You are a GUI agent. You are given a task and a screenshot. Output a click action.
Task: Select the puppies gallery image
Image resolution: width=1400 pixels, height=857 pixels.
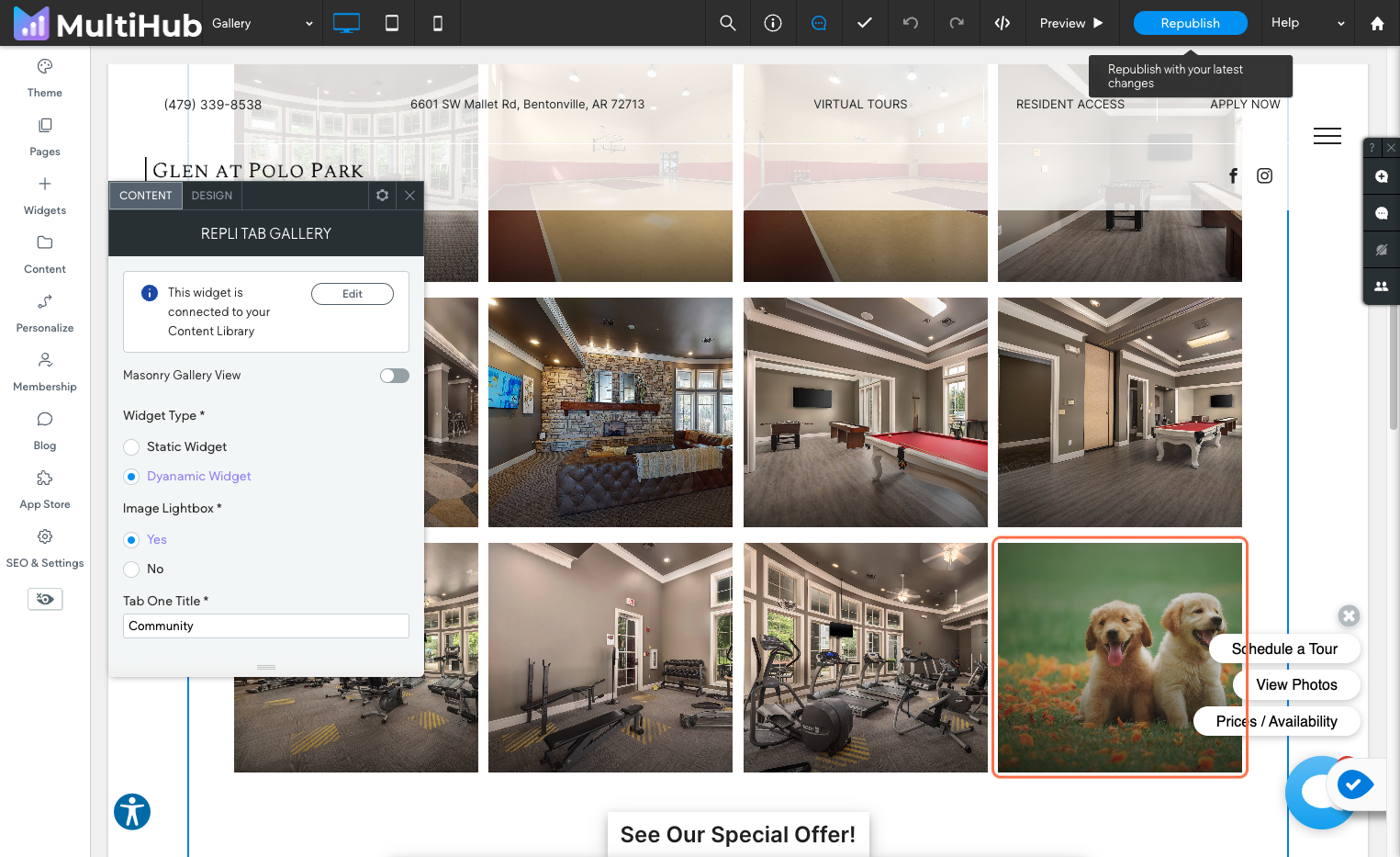click(x=1120, y=658)
